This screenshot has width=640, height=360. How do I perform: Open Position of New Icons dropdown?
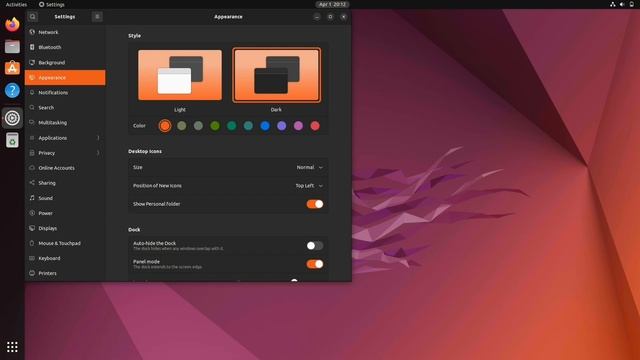309,186
